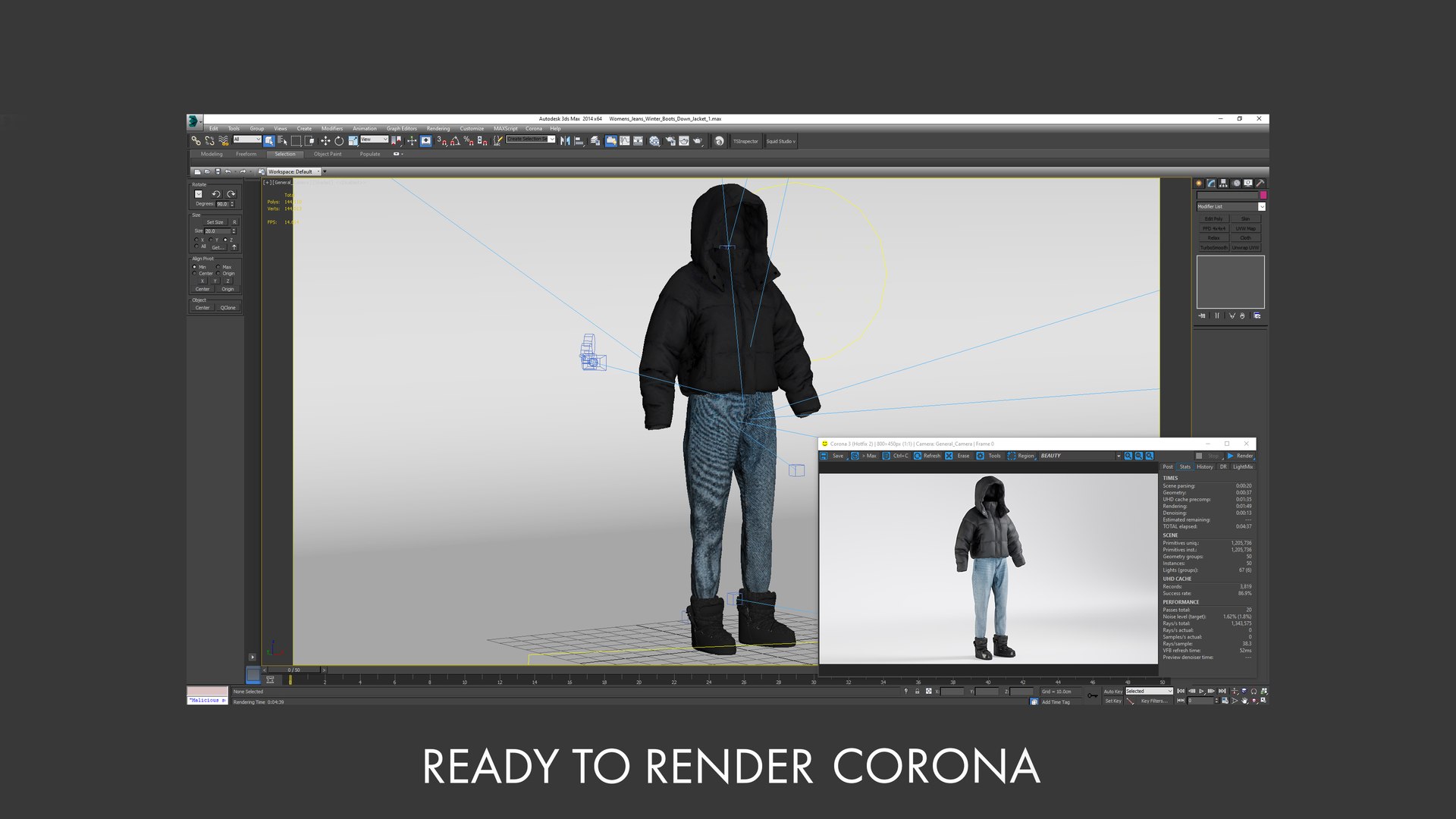Select the Link tool in main toolbar
This screenshot has width=1456, height=819.
[x=196, y=141]
